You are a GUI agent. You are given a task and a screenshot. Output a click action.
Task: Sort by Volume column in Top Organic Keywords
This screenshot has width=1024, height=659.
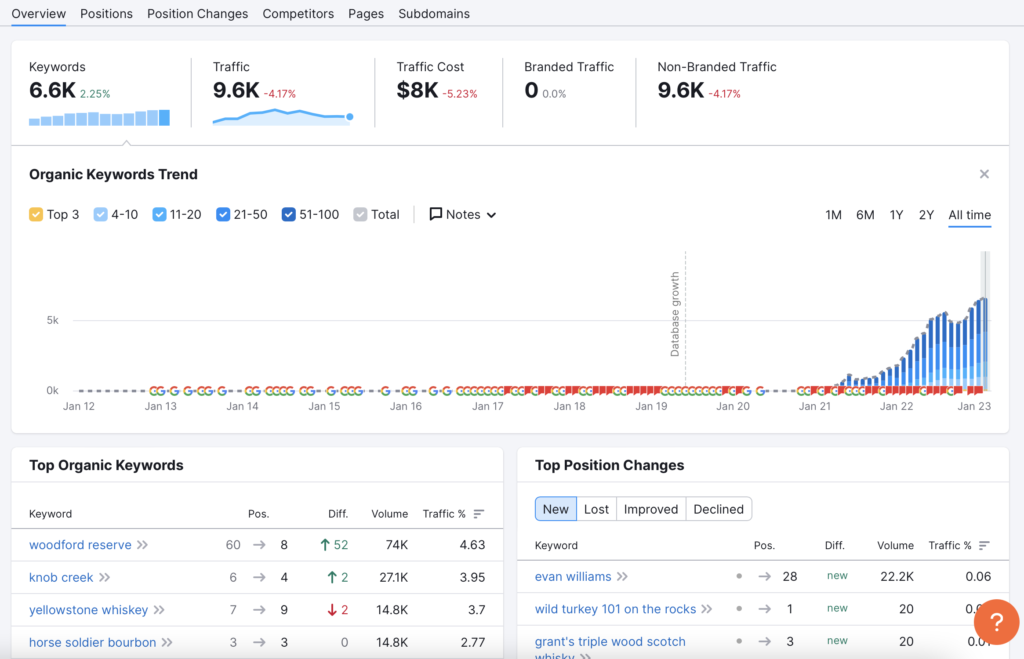(390, 514)
